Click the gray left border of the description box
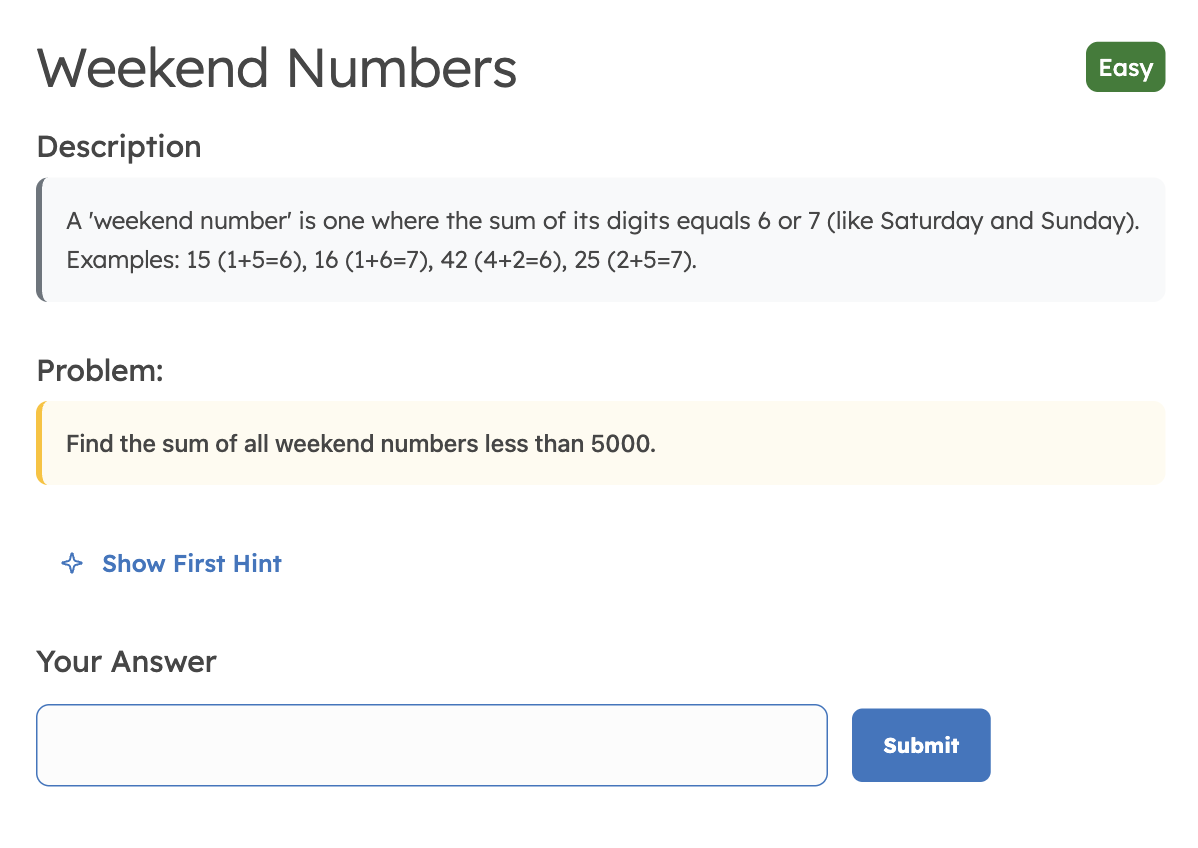Image resolution: width=1198 pixels, height=848 pixels. 40,240
